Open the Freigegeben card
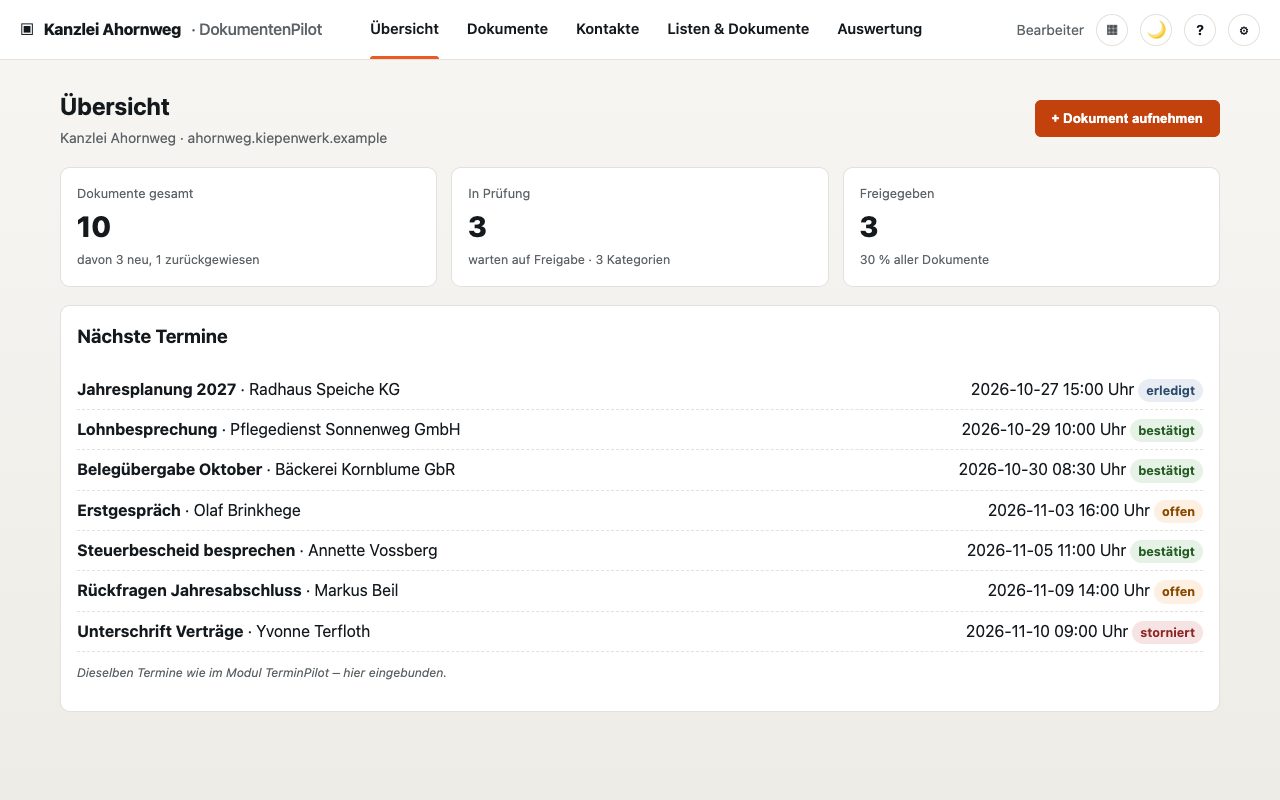 (1031, 227)
